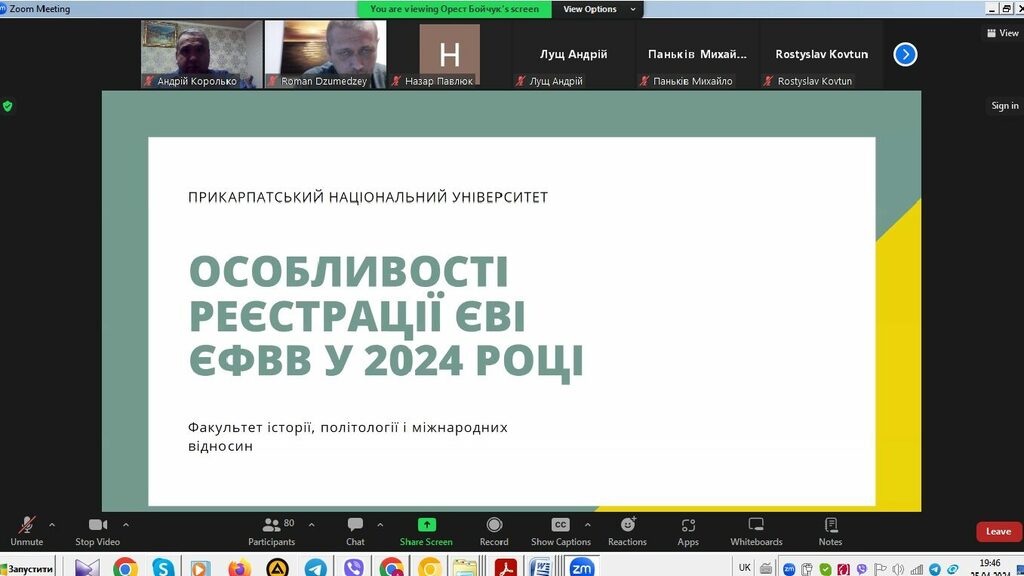The width and height of the screenshot is (1024, 576).
Task: Open the Notes panel
Action: [x=830, y=528]
